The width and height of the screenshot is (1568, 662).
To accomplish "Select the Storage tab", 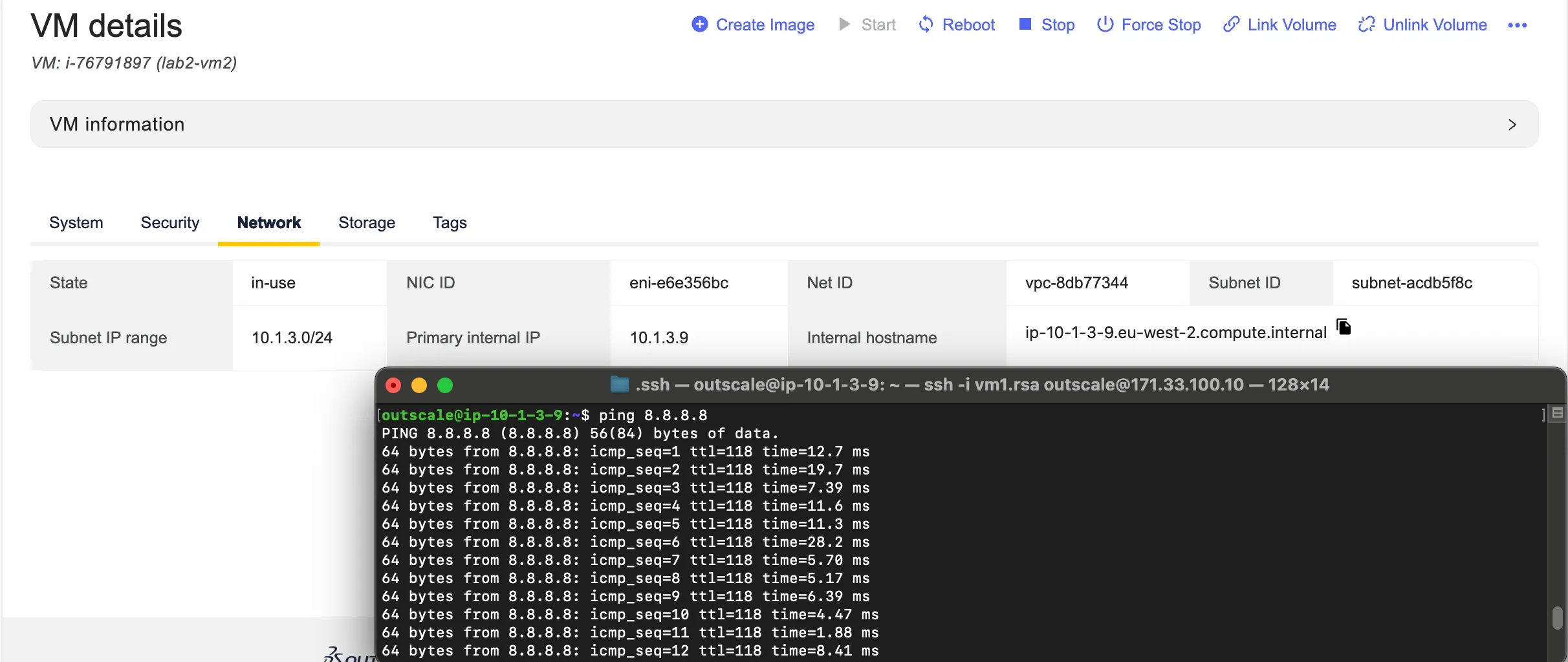I will [367, 223].
